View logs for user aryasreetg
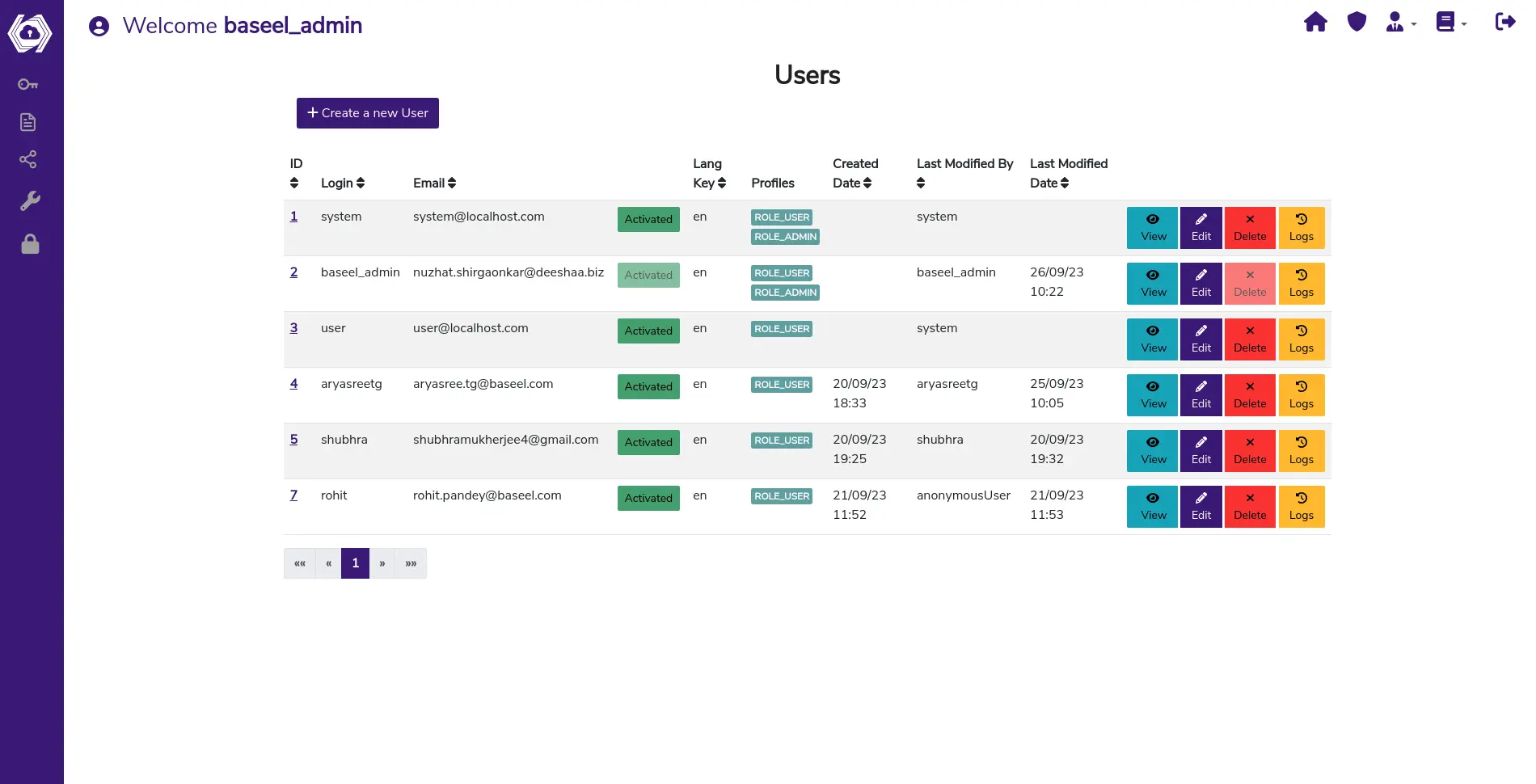The height and width of the screenshot is (784, 1536). [1301, 394]
